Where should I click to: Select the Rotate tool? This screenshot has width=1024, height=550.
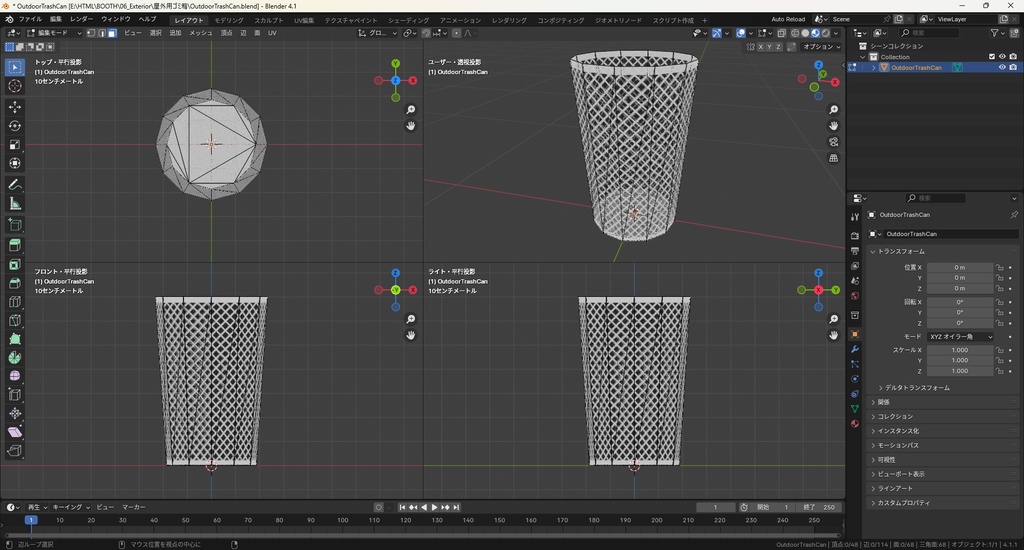tap(15, 126)
